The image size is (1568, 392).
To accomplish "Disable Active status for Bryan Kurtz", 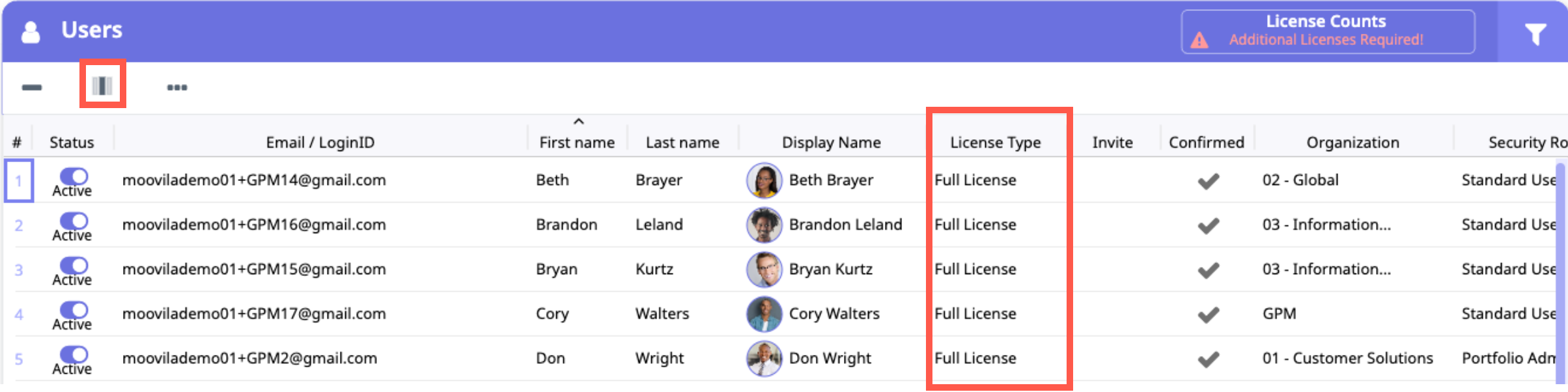I will click(74, 265).
